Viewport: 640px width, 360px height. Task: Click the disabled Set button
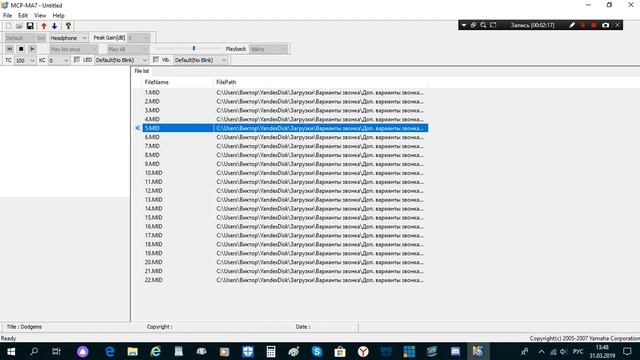(x=41, y=38)
